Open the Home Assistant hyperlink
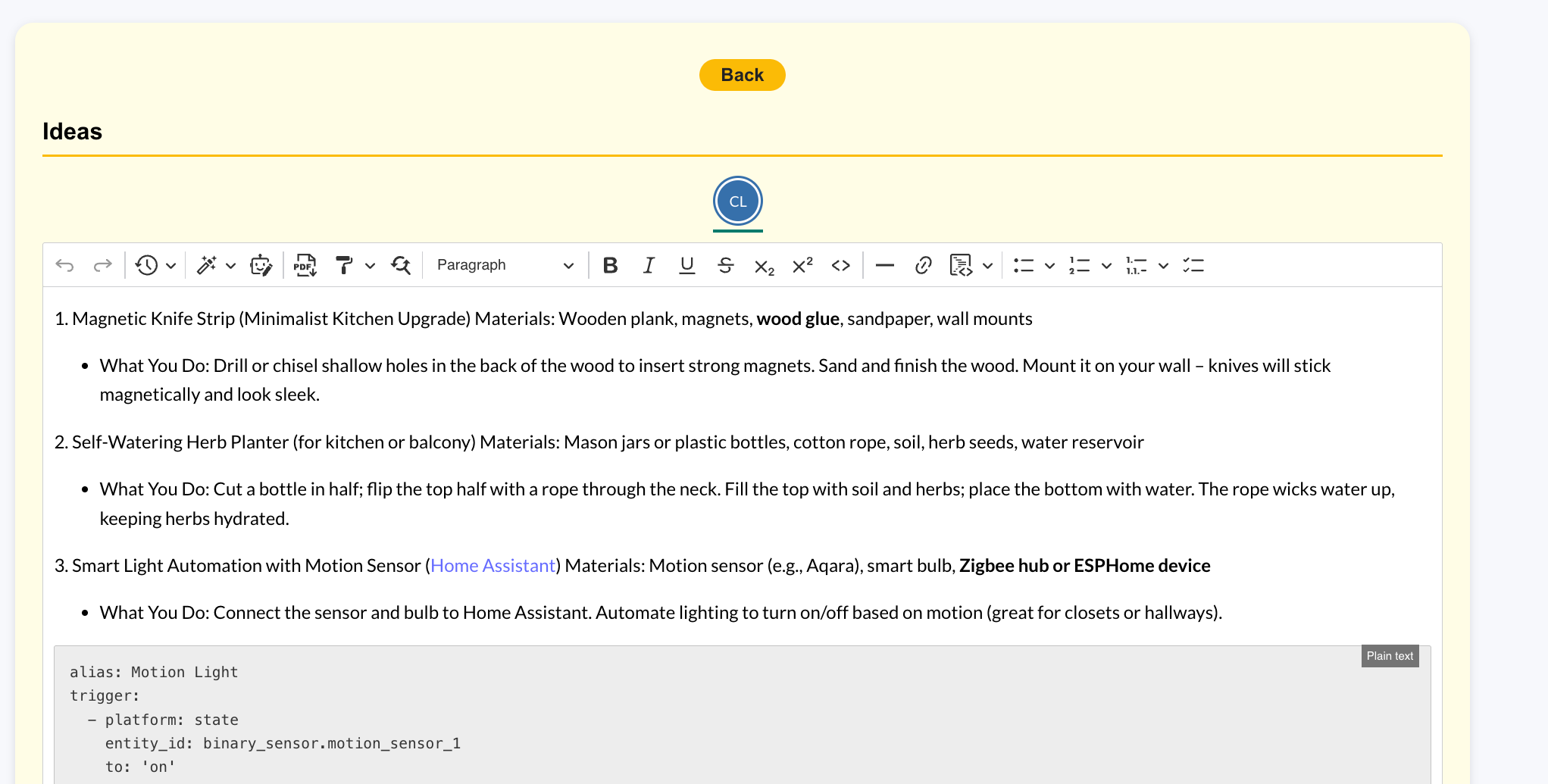1548x784 pixels. tap(493, 566)
